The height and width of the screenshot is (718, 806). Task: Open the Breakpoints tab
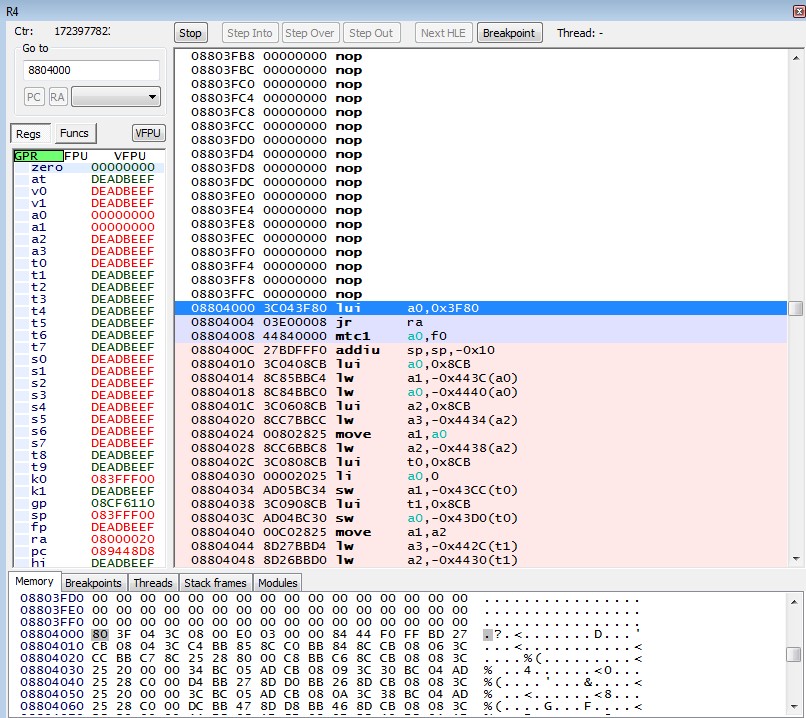pos(93,583)
